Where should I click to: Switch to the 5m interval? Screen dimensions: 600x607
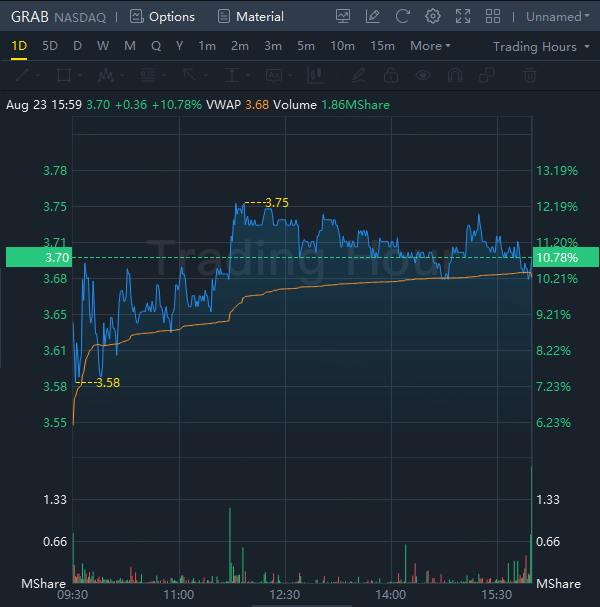pyautogui.click(x=306, y=46)
